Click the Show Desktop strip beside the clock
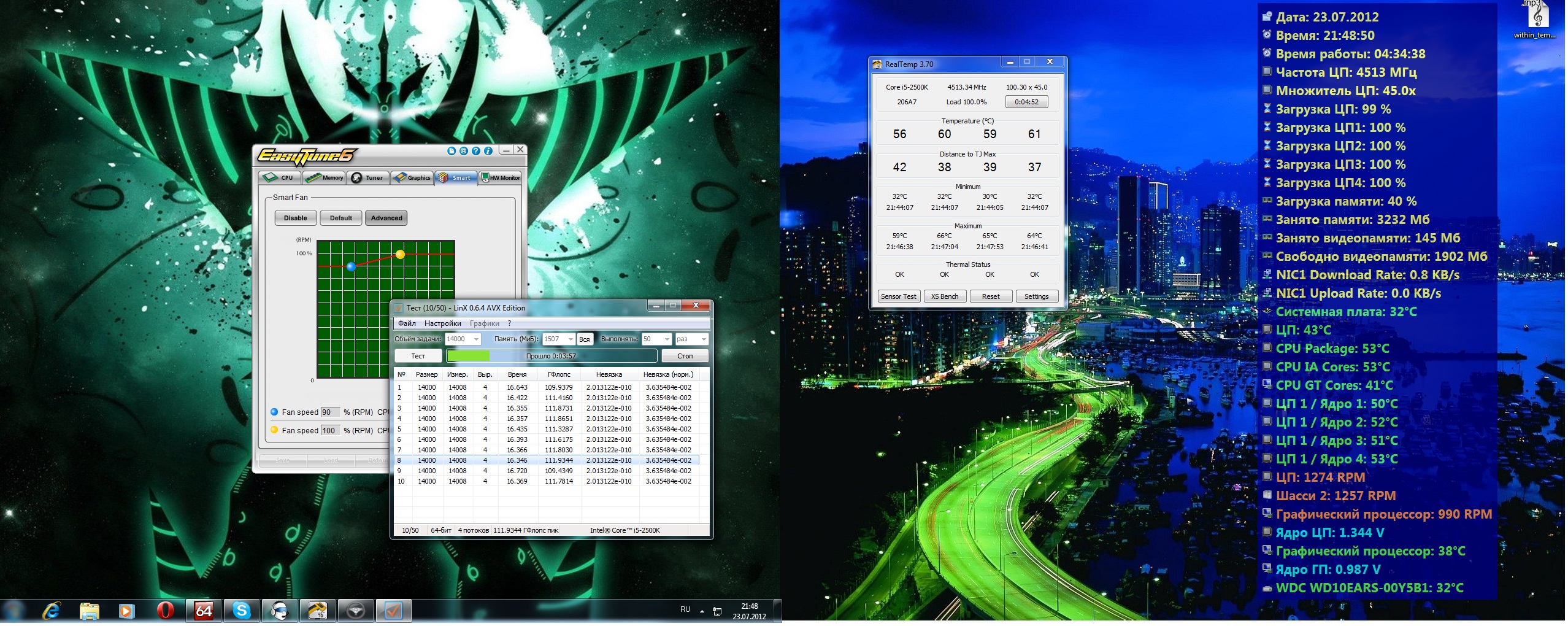The width and height of the screenshot is (1568, 626). tap(777, 611)
